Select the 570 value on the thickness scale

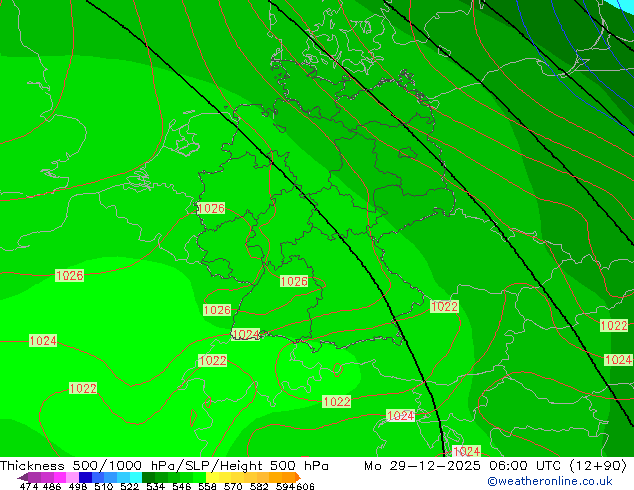pos(233,486)
